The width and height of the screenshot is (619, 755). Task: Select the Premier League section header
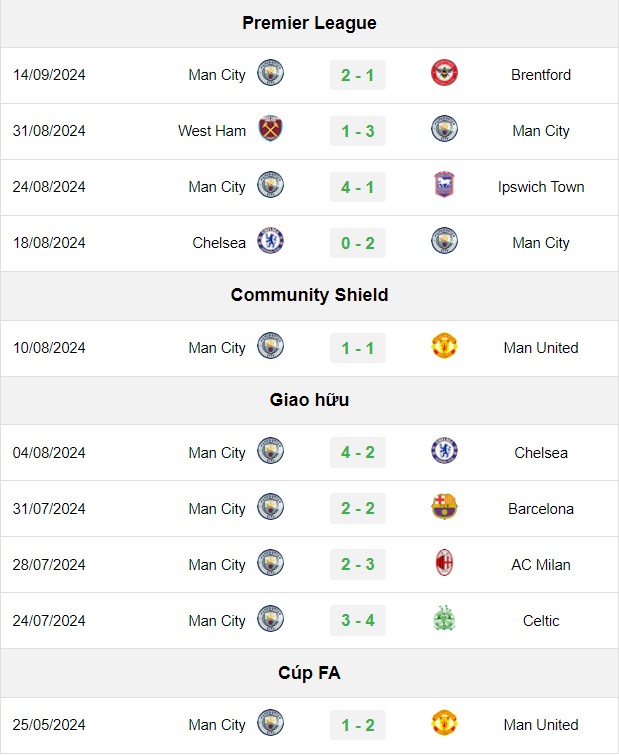point(310,23)
